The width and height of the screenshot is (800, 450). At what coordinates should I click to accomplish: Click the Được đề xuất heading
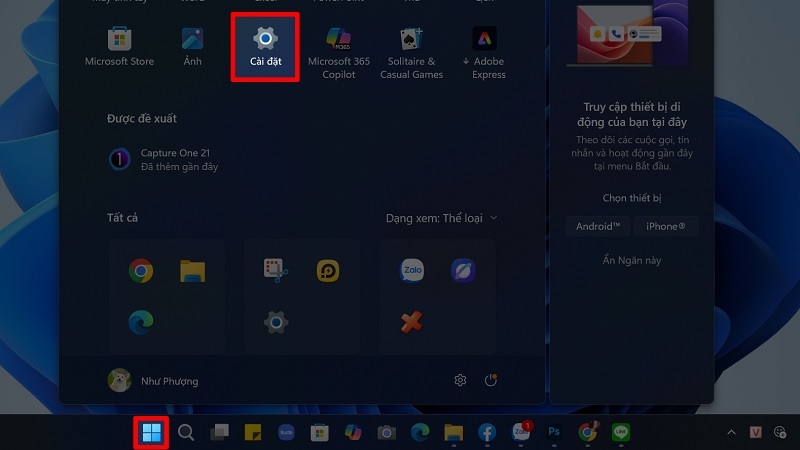click(141, 118)
